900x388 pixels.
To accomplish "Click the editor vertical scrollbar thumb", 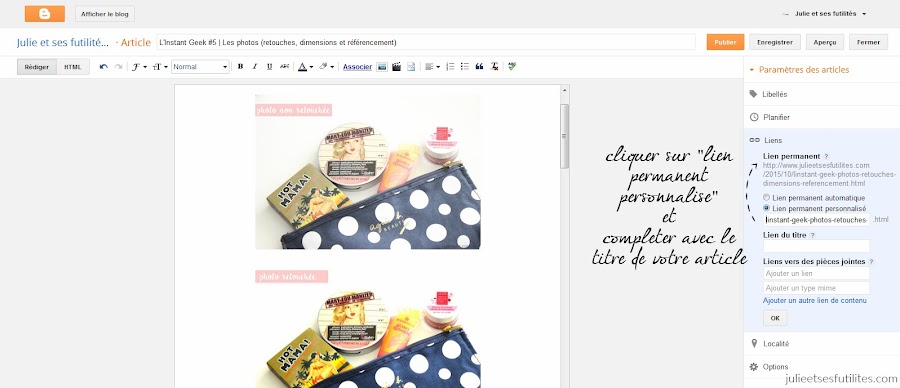I will click(x=565, y=137).
